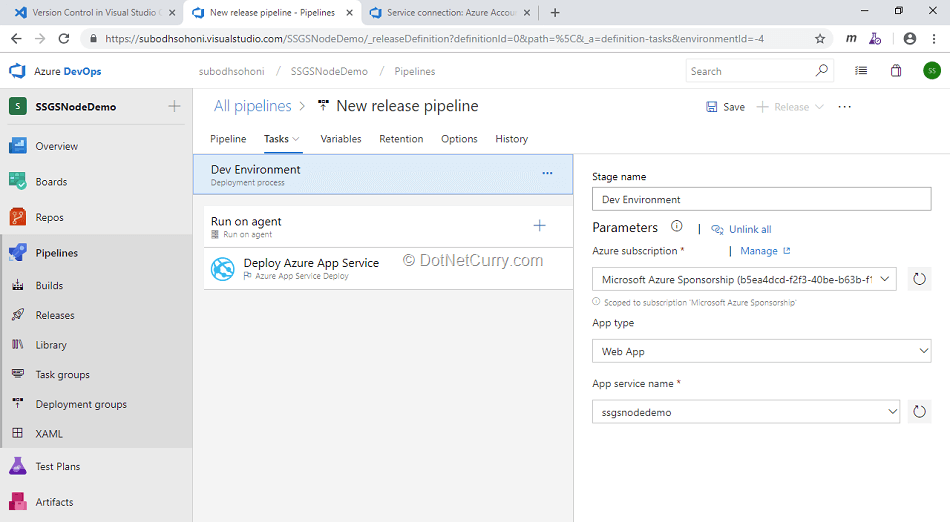This screenshot has height=522, width=950.
Task: Open more actions ellipsis near Release
Action: coord(845,107)
